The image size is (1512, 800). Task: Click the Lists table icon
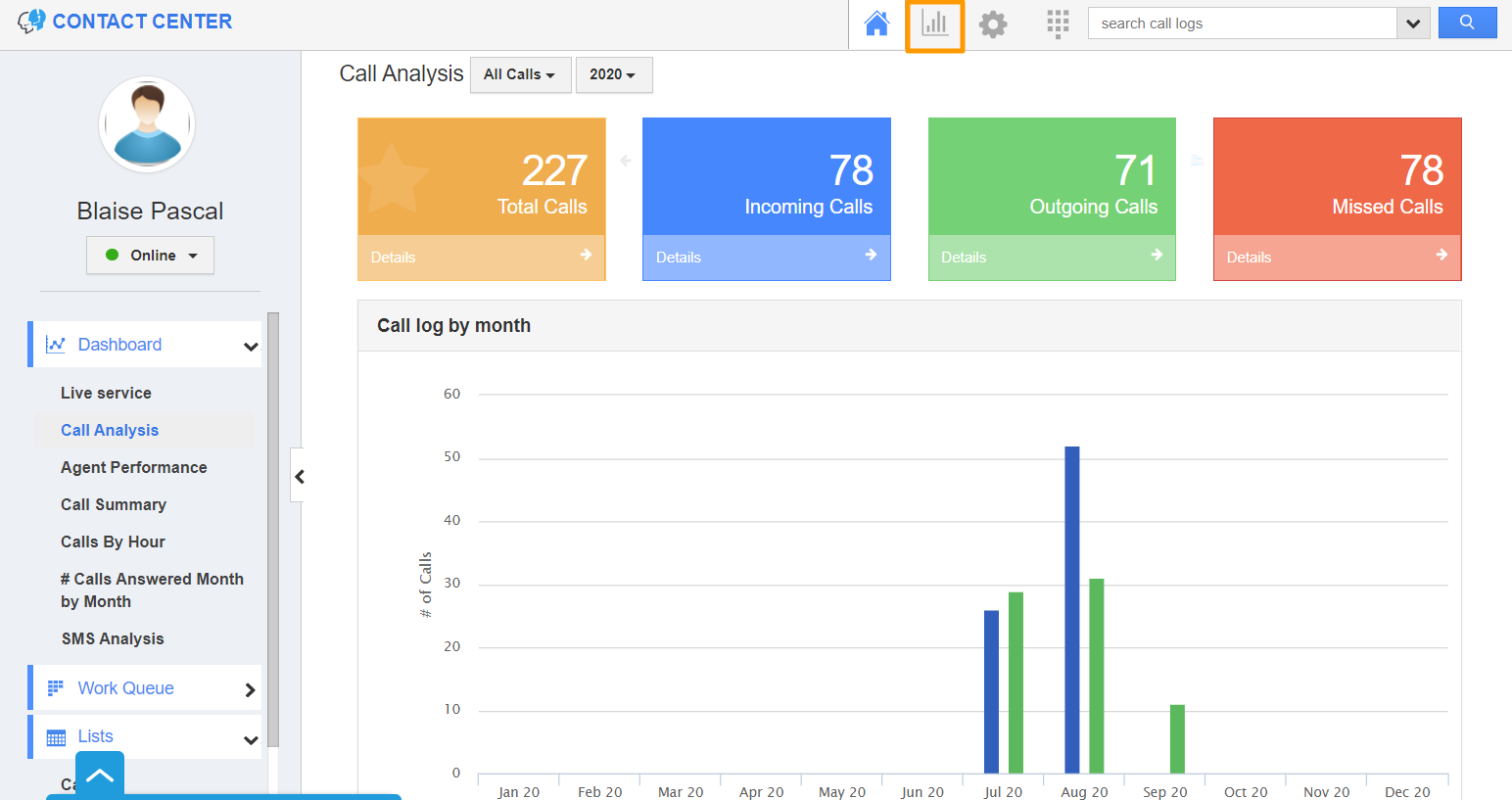tap(56, 735)
